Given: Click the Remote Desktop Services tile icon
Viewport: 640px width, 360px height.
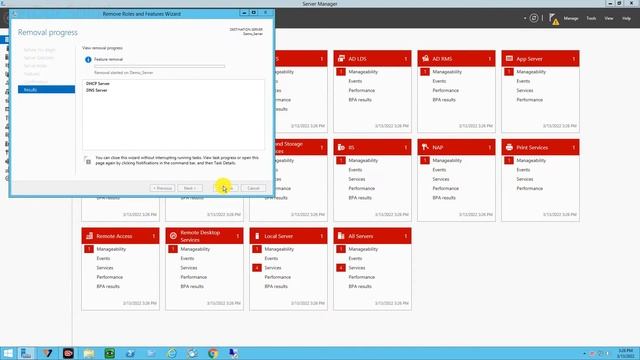Looking at the screenshot, I should (x=173, y=236).
